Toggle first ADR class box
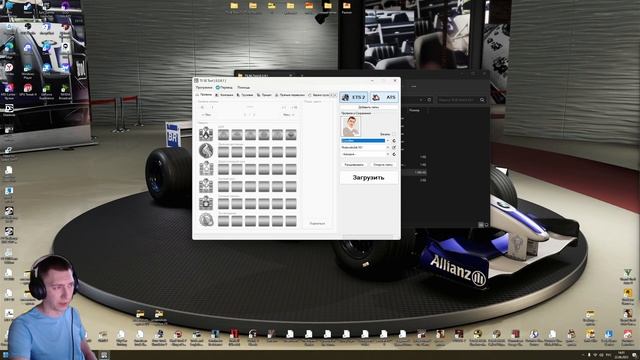This screenshot has width=640, height=360. coord(223,134)
